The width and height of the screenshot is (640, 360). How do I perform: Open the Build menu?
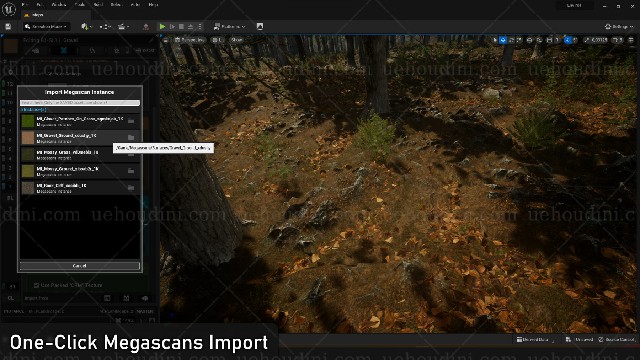[x=98, y=5]
